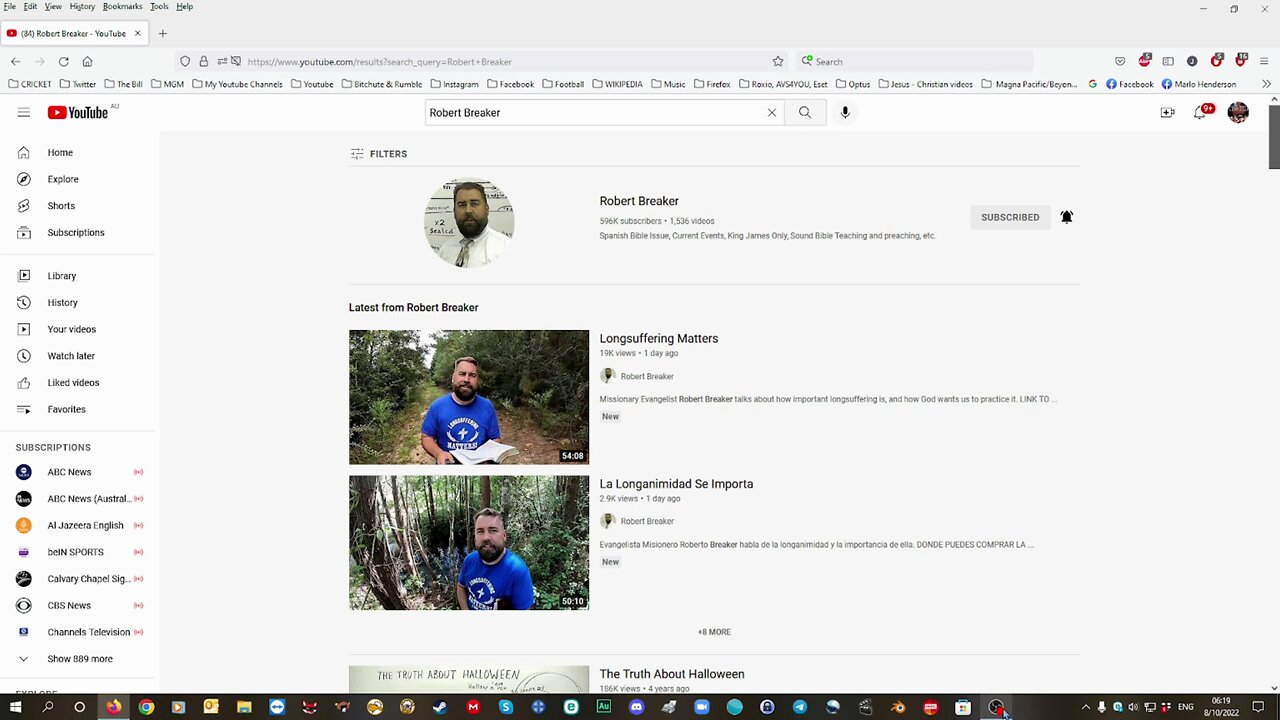The image size is (1280, 720).
Task: Show hidden system tray icons
Action: [1086, 707]
